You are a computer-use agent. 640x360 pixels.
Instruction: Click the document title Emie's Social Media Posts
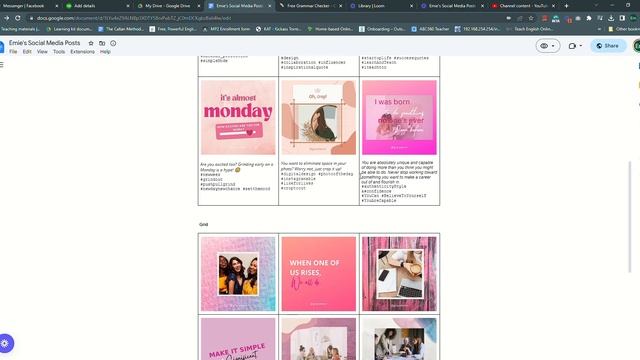pyautogui.click(x=44, y=43)
